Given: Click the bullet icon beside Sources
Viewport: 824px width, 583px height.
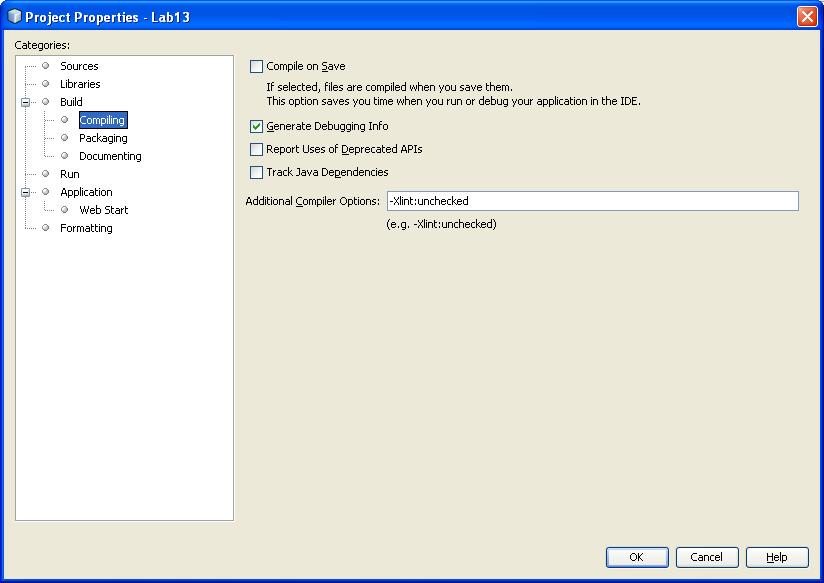Looking at the screenshot, I should tap(46, 66).
